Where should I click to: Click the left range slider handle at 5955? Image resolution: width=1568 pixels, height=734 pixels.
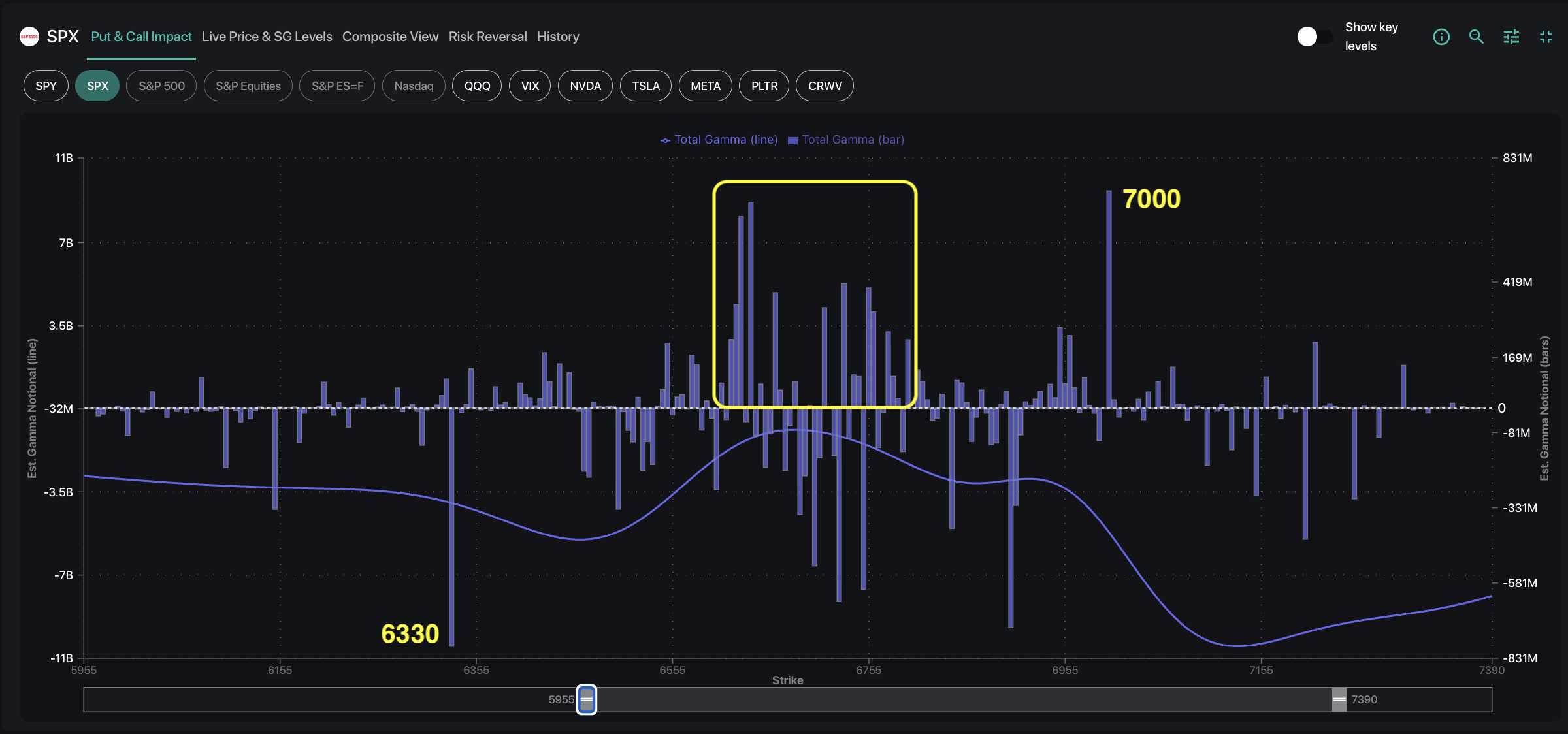pyautogui.click(x=587, y=699)
